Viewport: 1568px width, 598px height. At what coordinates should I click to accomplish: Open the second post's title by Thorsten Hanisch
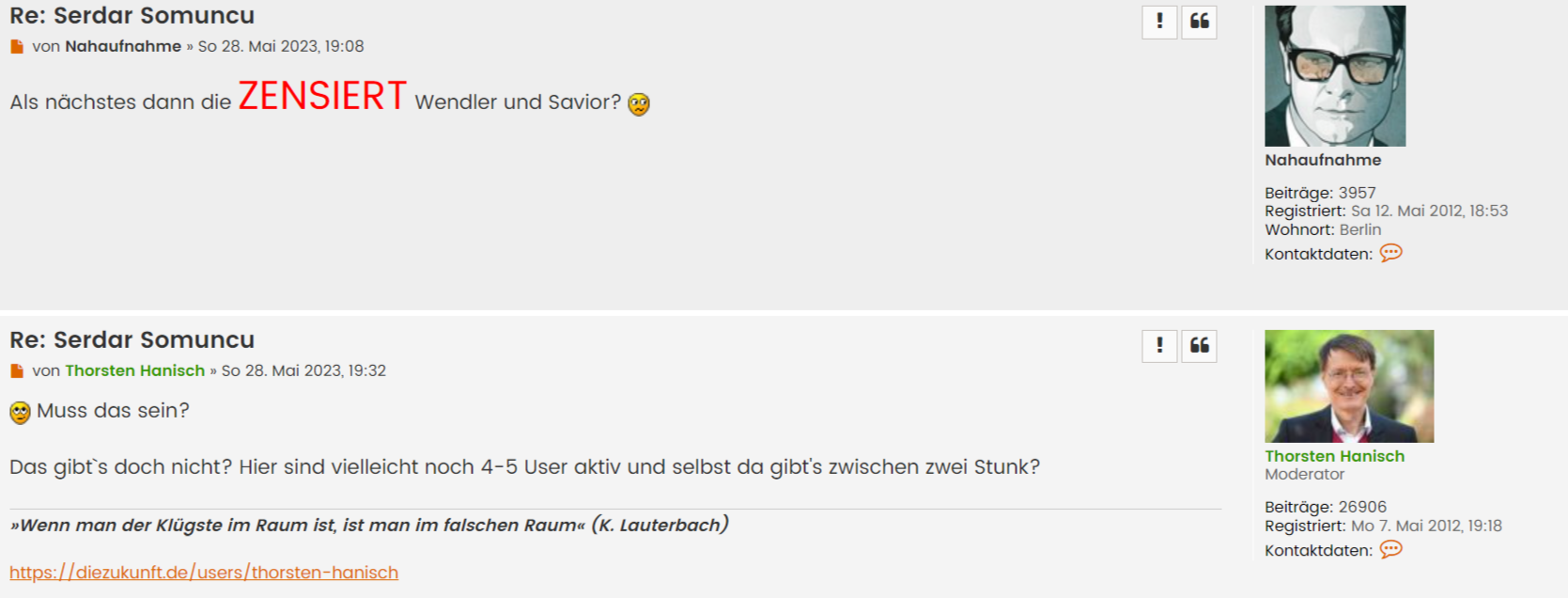(132, 339)
